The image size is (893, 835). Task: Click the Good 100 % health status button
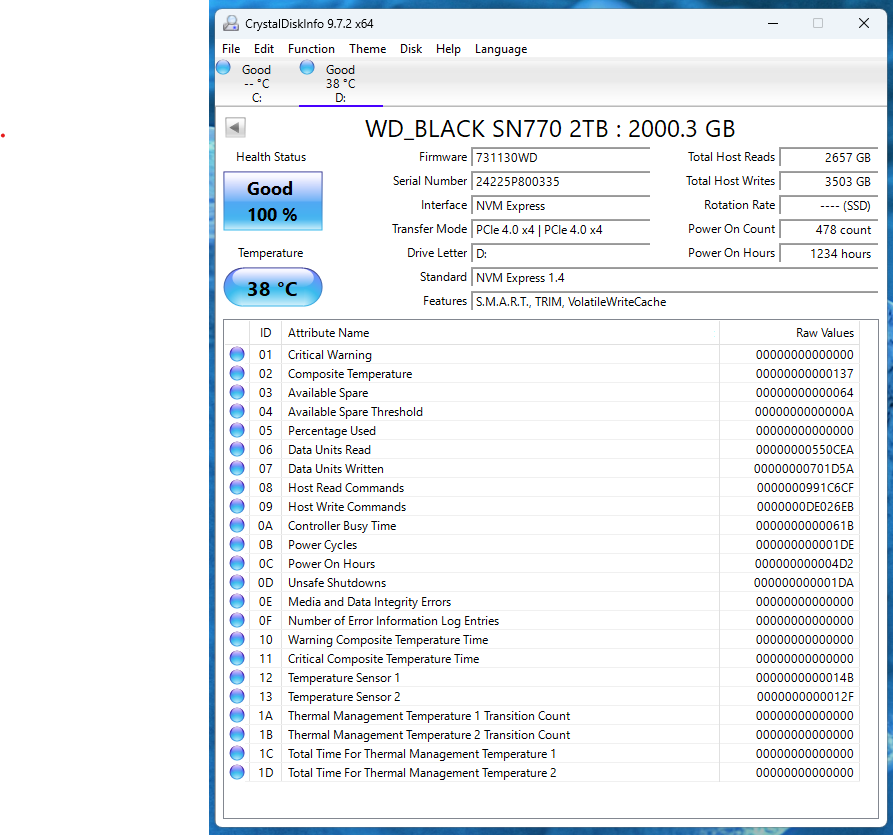pyautogui.click(x=272, y=201)
